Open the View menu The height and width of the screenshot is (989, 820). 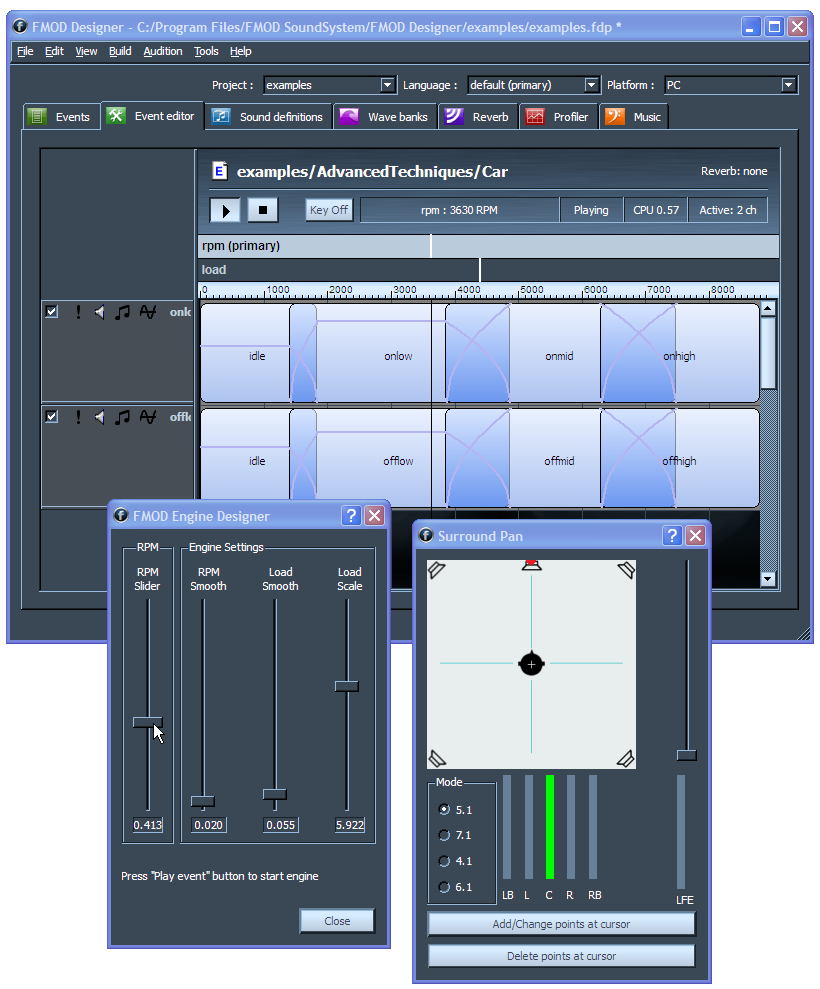86,51
